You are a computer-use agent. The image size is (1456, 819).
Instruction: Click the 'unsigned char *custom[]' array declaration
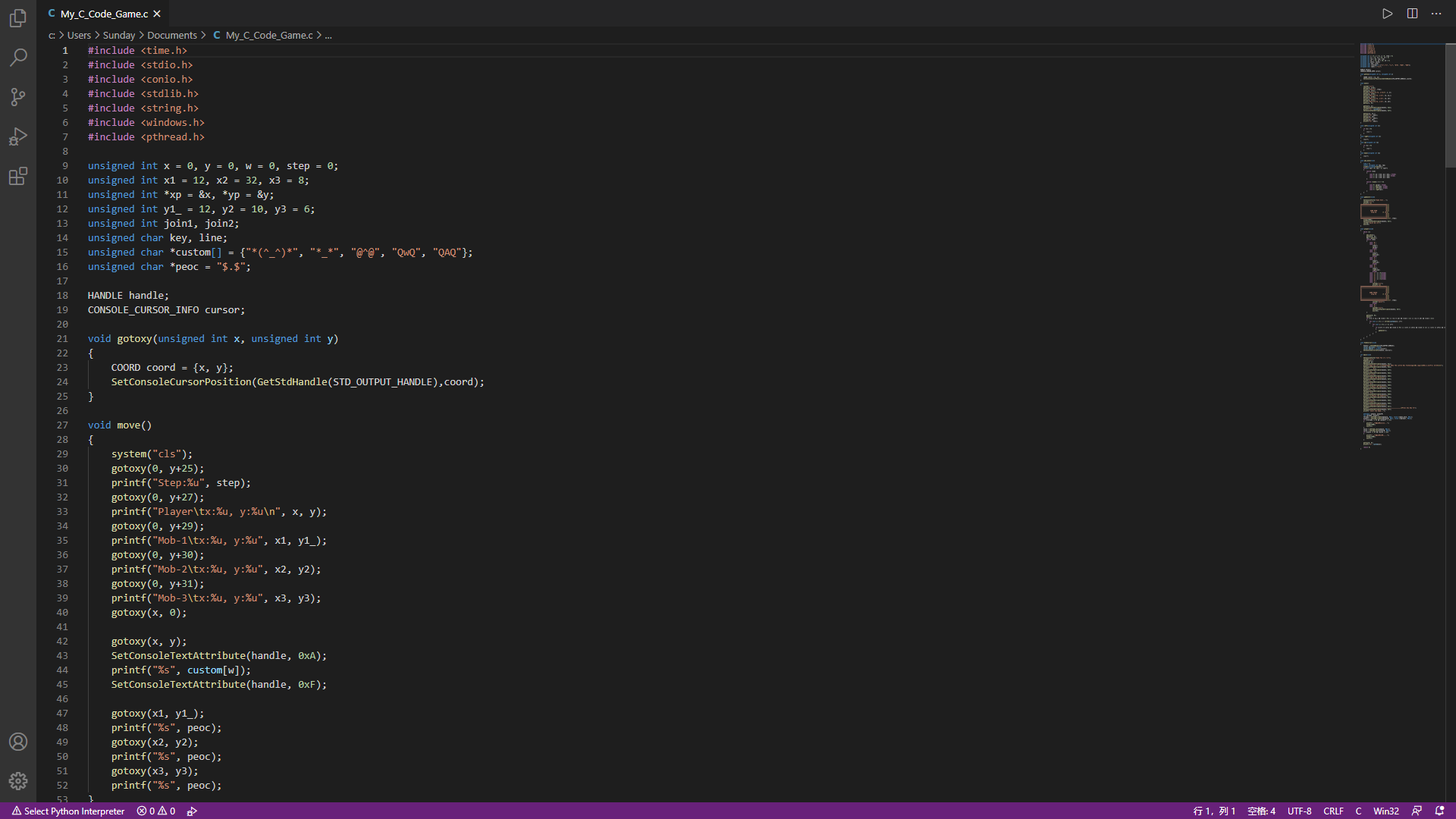280,253
